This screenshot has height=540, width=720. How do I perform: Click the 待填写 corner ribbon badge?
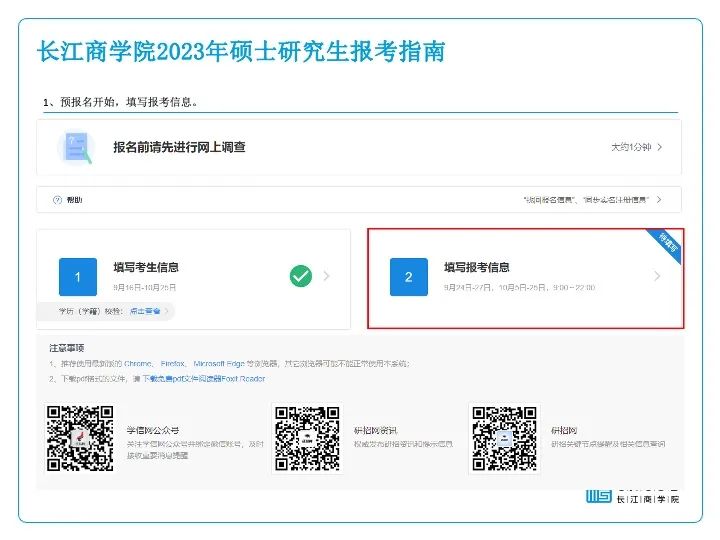(668, 243)
